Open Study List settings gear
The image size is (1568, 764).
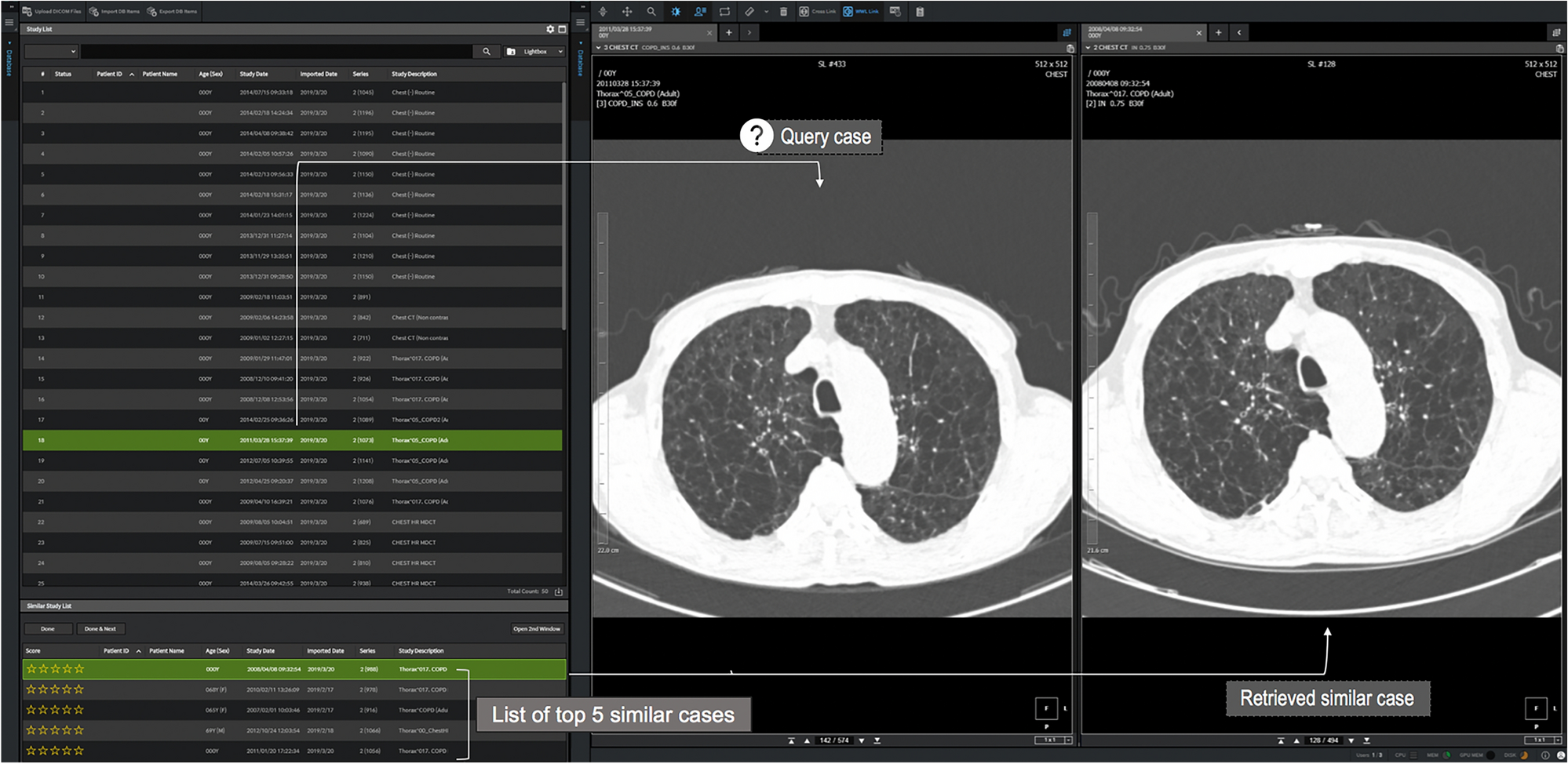(x=550, y=29)
